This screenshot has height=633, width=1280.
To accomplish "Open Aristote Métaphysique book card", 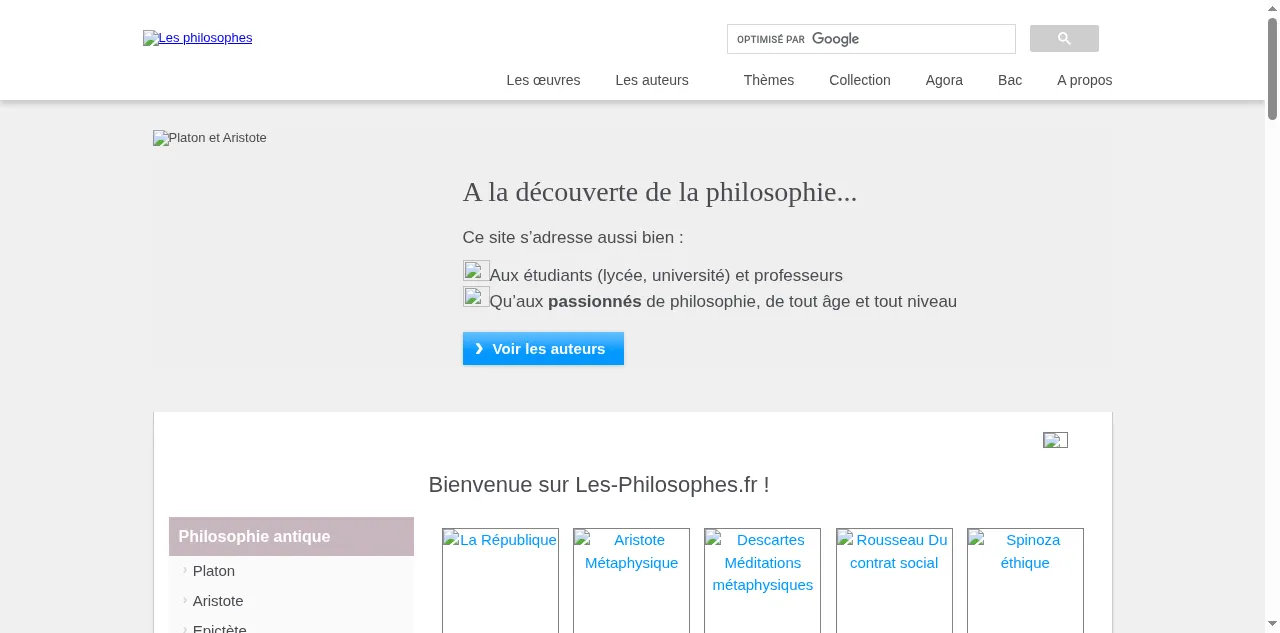I will pos(631,580).
